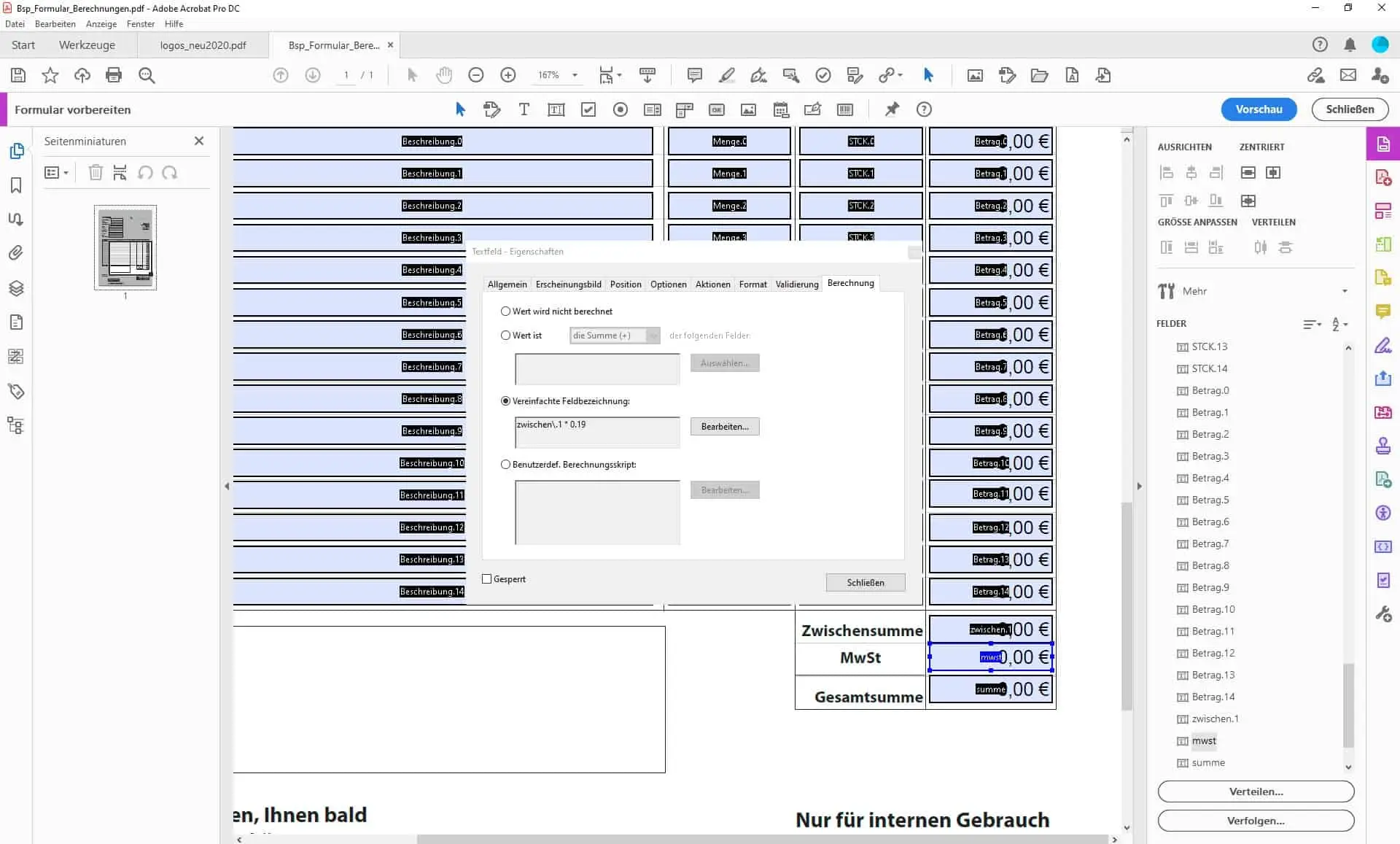Switch to the Validierung tab

coord(796,284)
